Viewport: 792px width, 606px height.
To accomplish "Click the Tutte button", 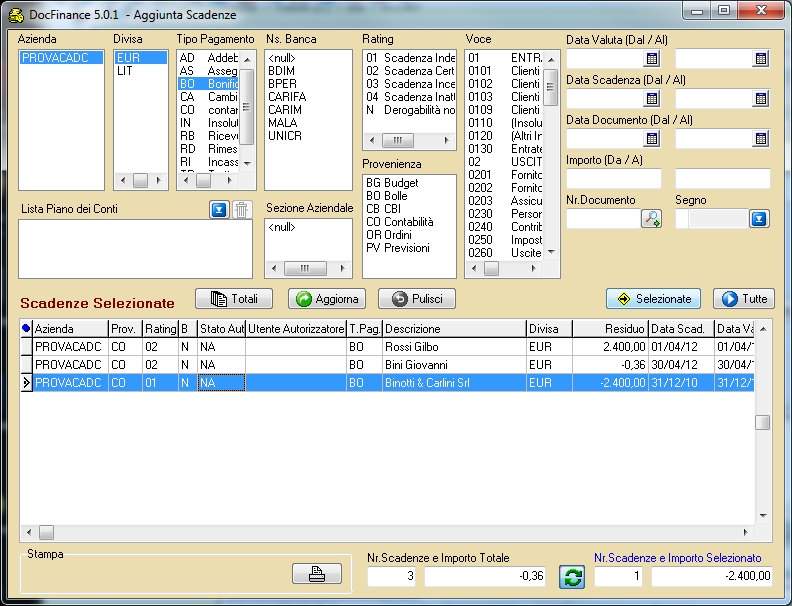I will (x=743, y=299).
